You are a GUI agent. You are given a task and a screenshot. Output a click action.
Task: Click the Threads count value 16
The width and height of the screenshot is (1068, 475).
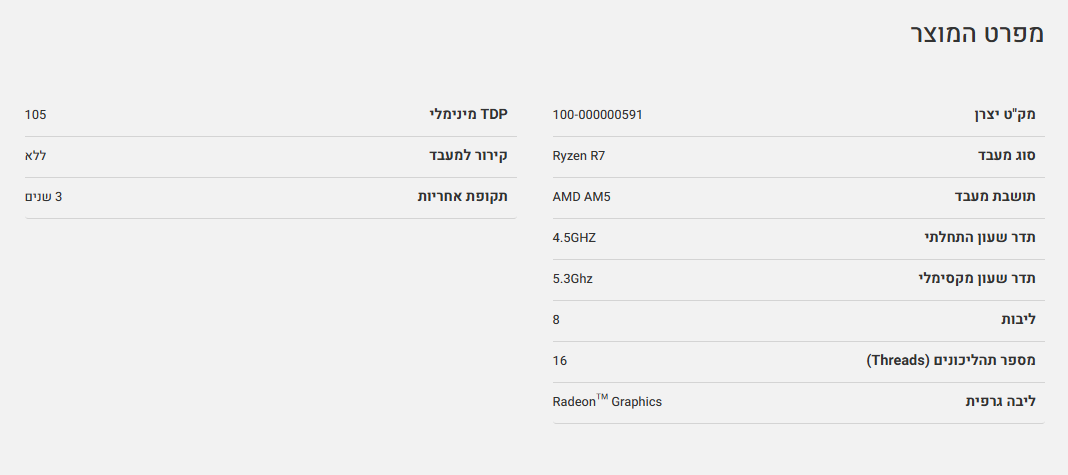click(x=560, y=361)
